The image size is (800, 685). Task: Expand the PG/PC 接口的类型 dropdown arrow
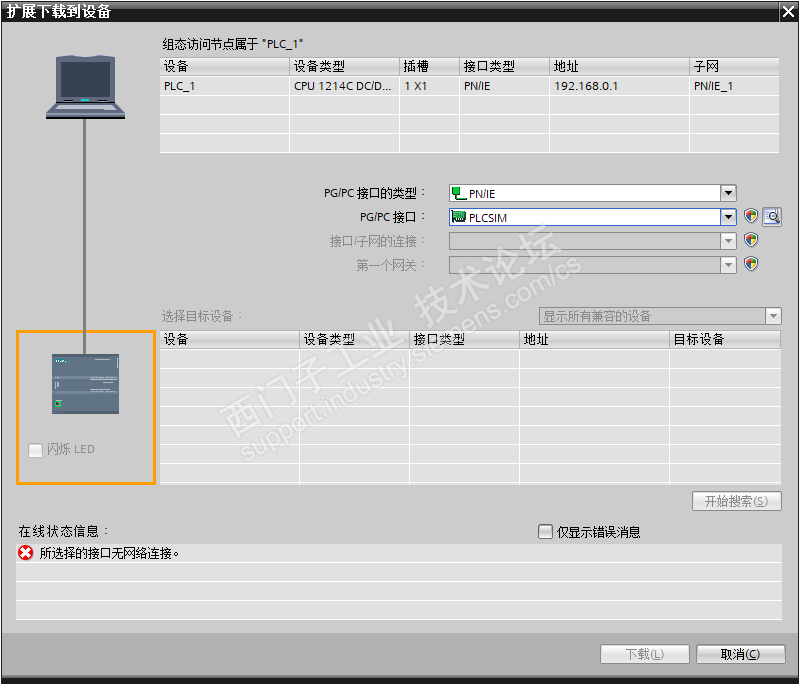[x=728, y=193]
